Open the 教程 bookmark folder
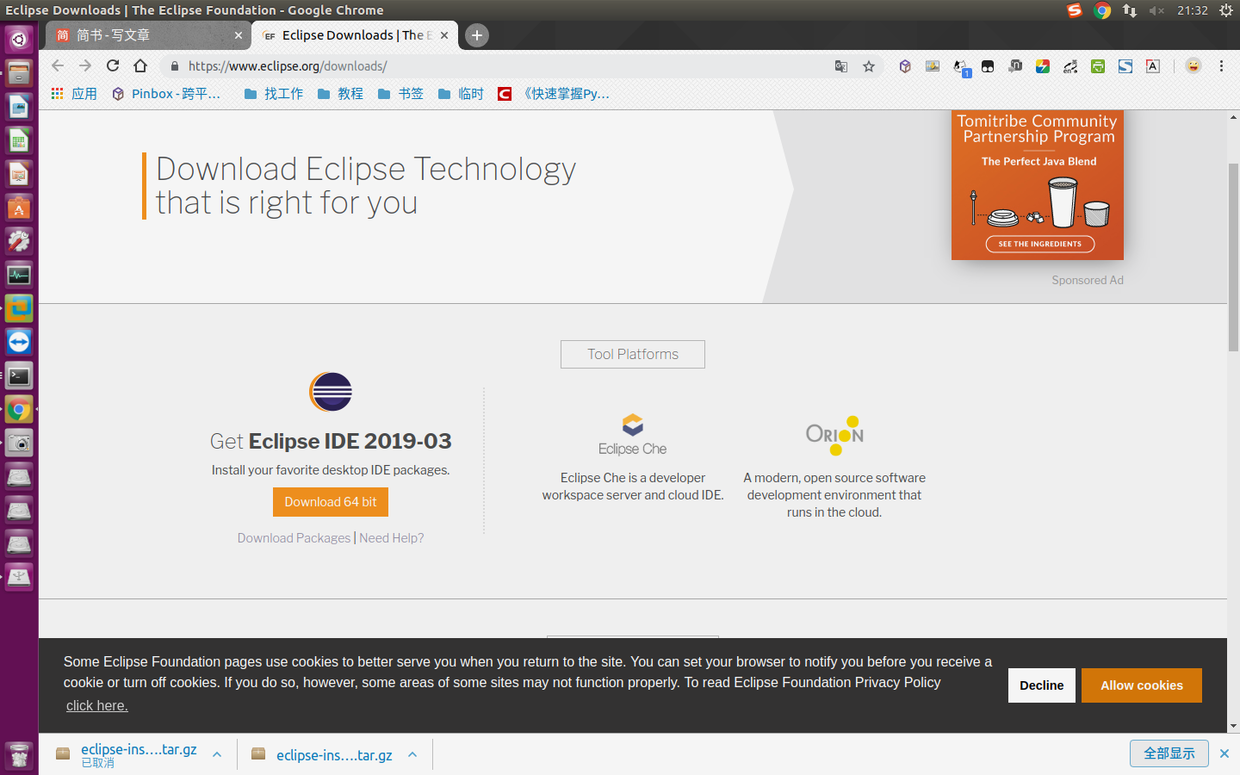 (x=340, y=94)
